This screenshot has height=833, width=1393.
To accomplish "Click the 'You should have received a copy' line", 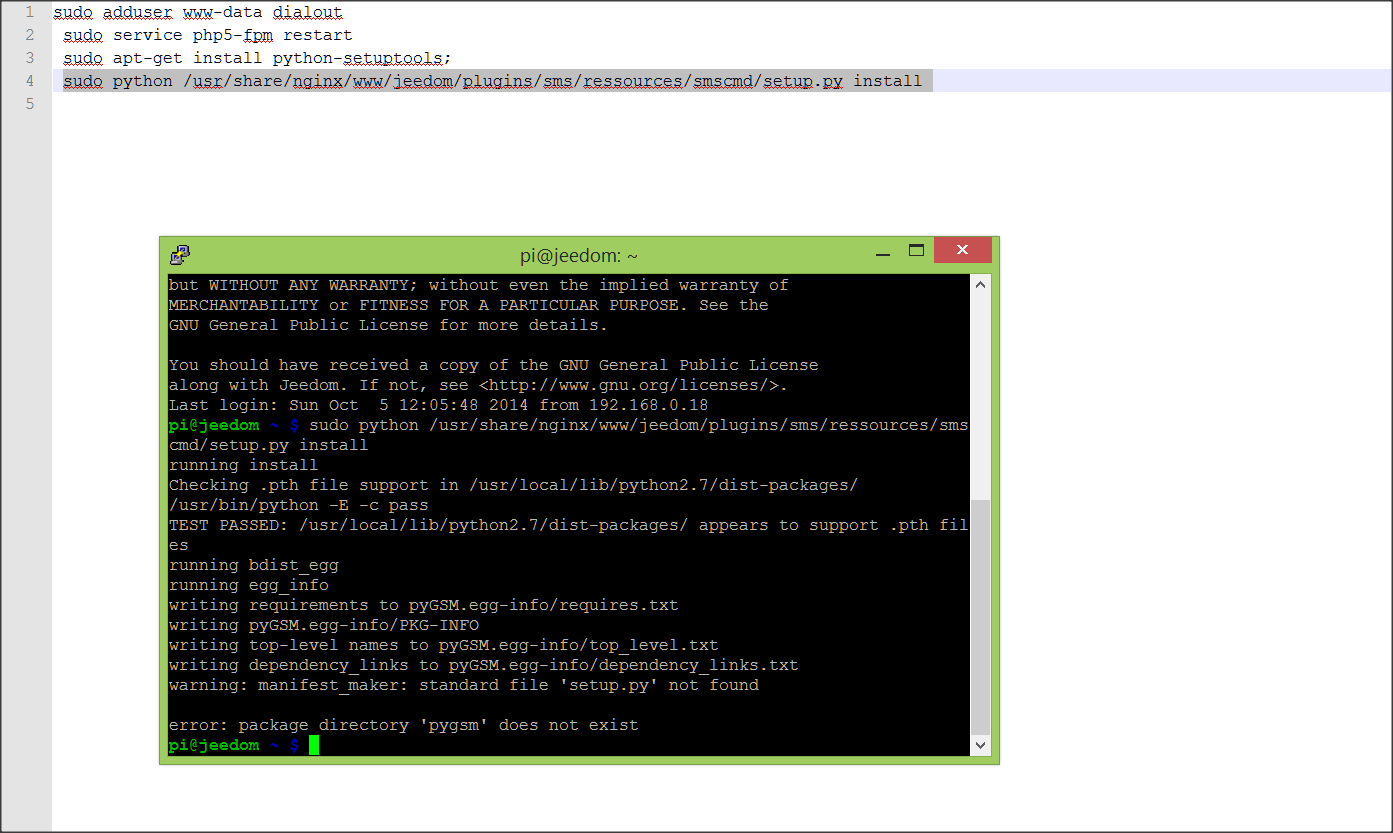I will [493, 365].
